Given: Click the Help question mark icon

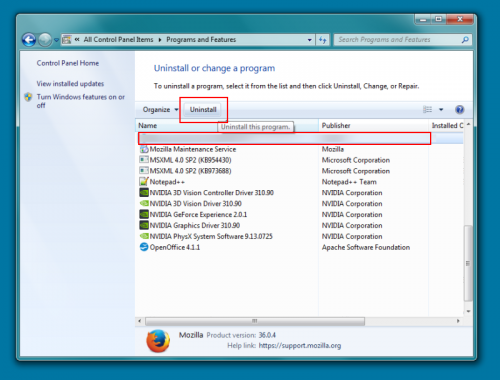Looking at the screenshot, I should click(459, 109).
